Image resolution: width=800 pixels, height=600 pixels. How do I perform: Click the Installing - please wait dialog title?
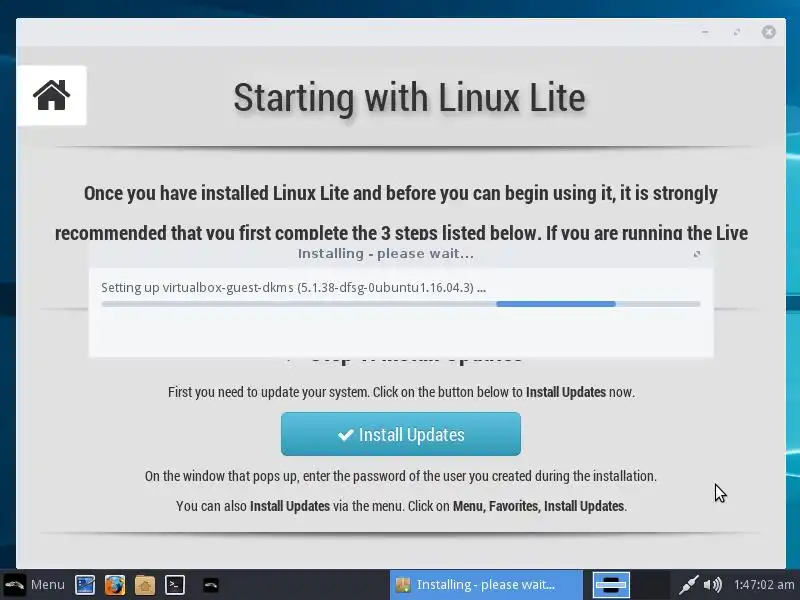tap(386, 254)
